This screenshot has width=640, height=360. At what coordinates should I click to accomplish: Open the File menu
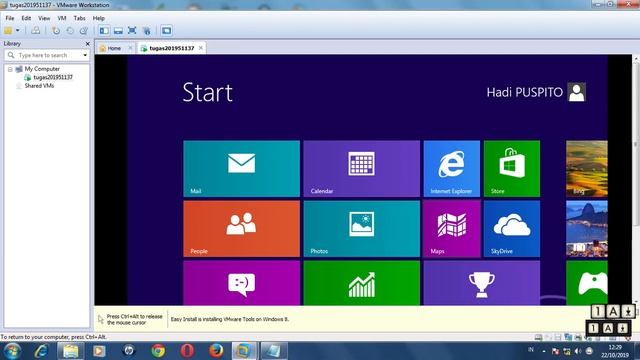[x=10, y=18]
